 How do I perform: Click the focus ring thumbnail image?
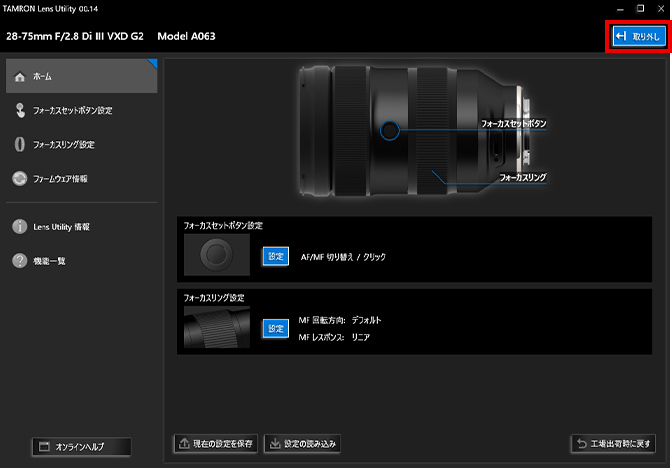click(217, 327)
